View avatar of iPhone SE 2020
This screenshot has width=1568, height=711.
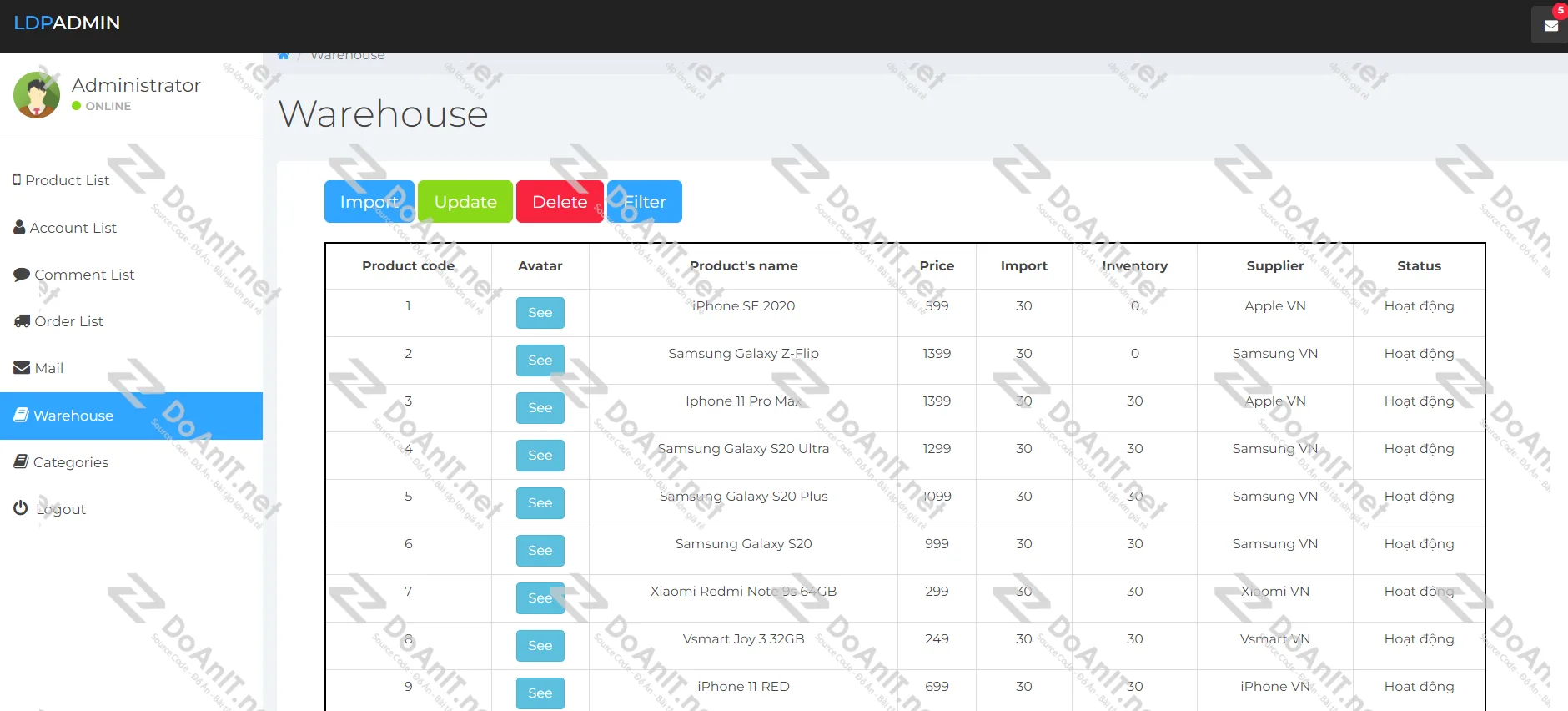point(540,313)
